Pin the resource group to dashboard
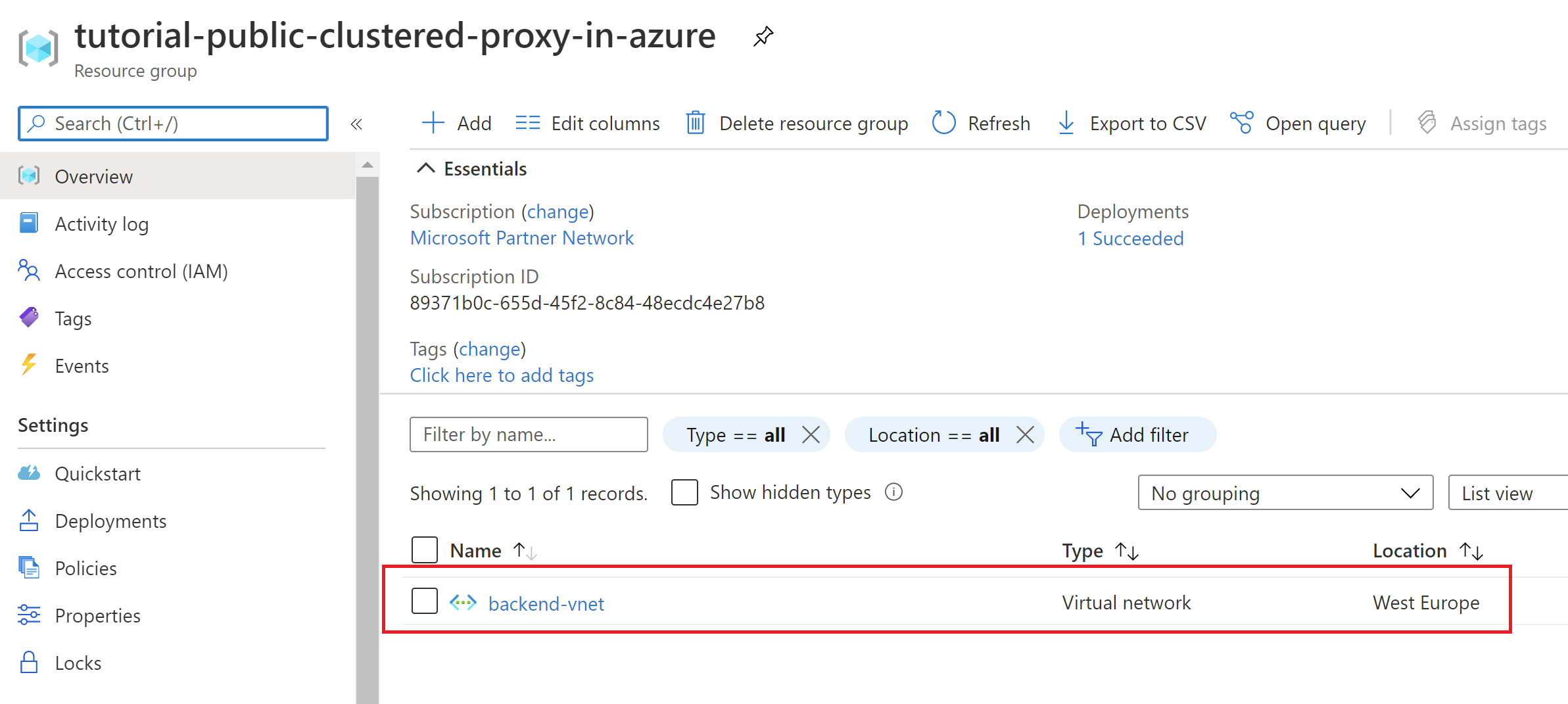The height and width of the screenshot is (704, 1568). tap(763, 37)
